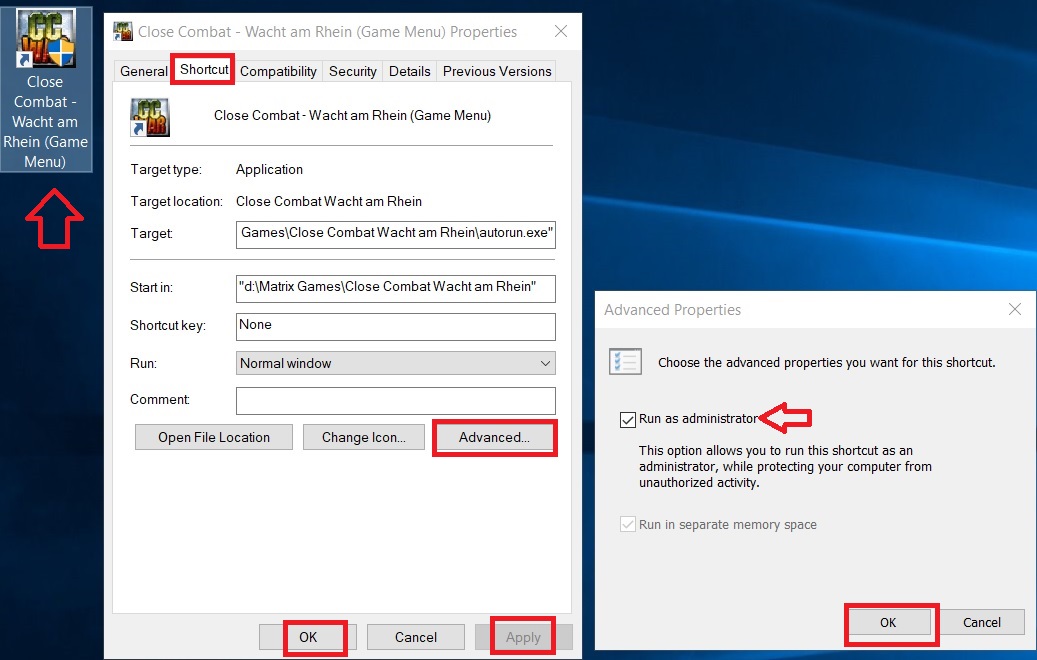This screenshot has width=1037, height=660.
Task: Click the large Close Combat icon beside the shortcut name
Action: pos(150,117)
